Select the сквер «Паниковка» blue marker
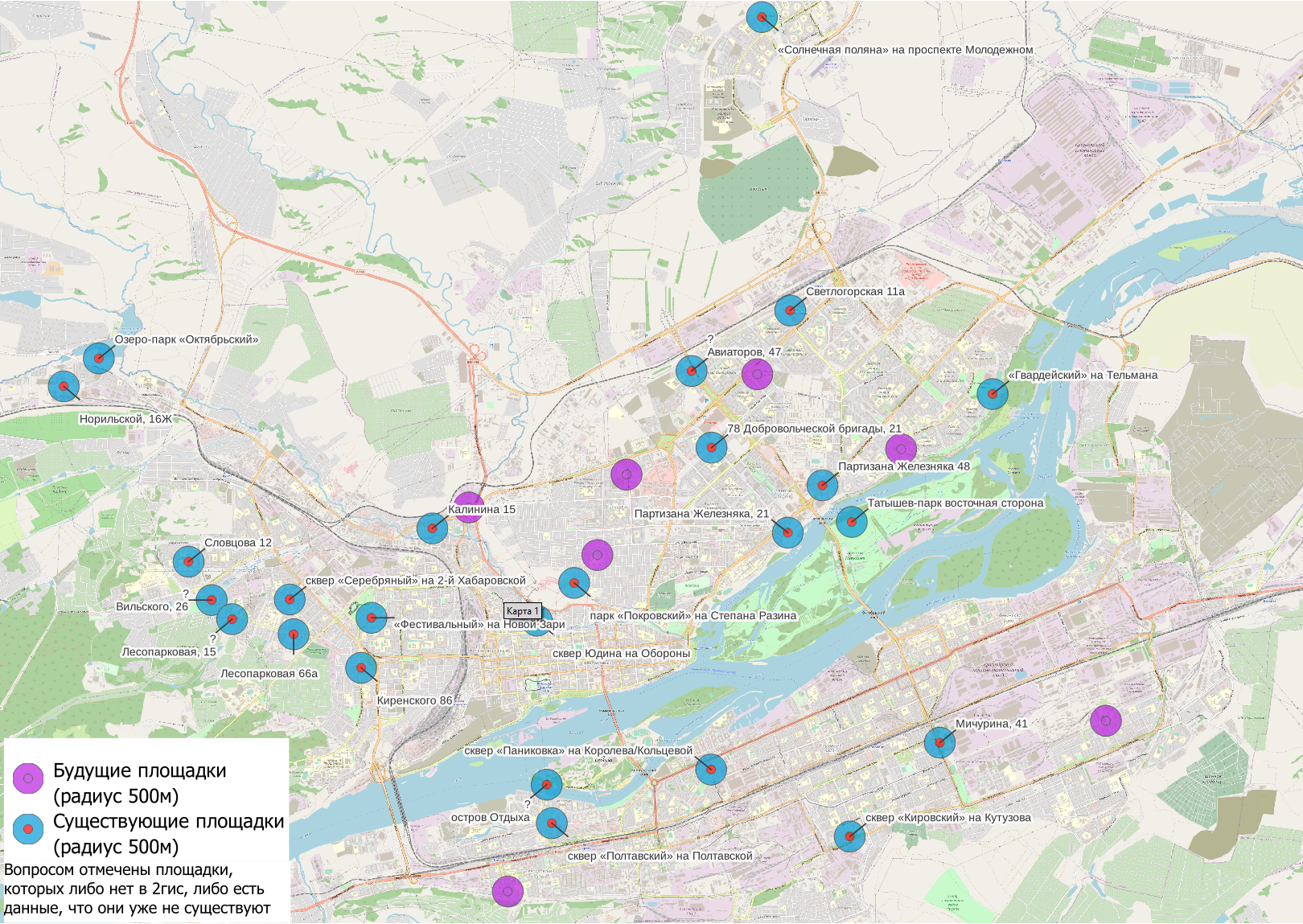 tap(711, 770)
